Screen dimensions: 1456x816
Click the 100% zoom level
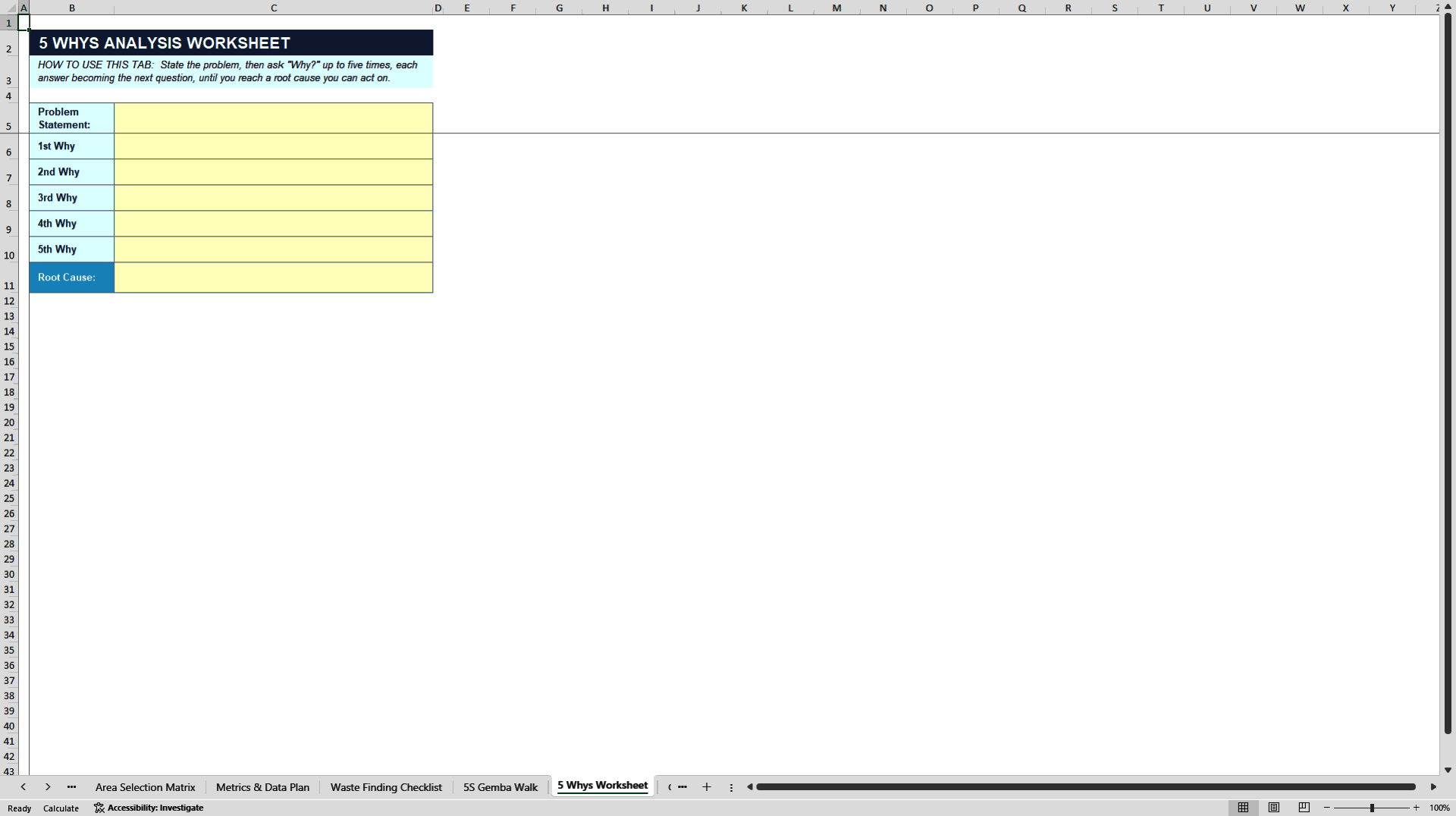1439,808
